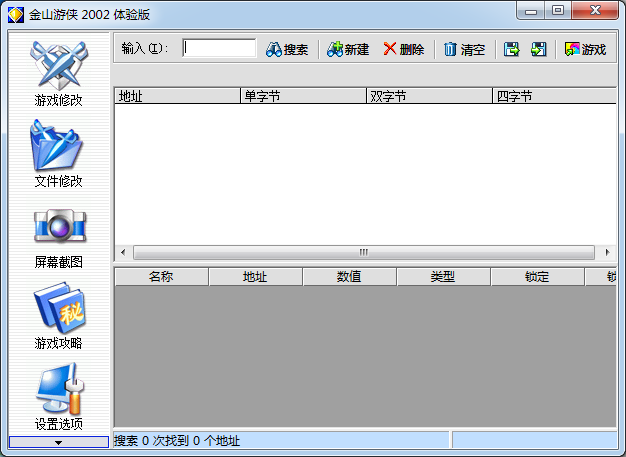Open the 设置选项 settings section
The image size is (626, 457).
coord(58,397)
